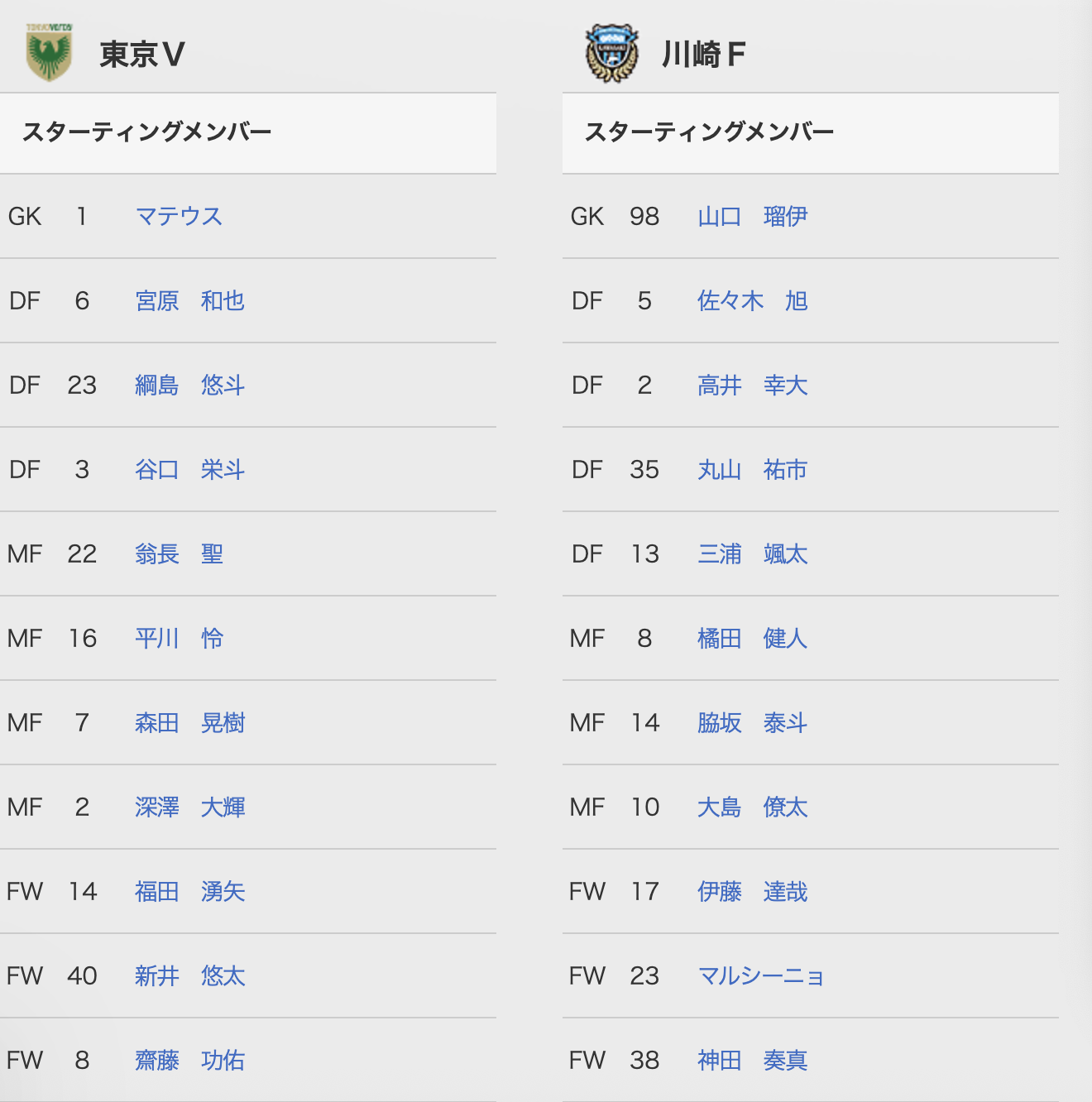Select midfielder 橘田 健人
1092x1102 pixels.
pos(753,638)
